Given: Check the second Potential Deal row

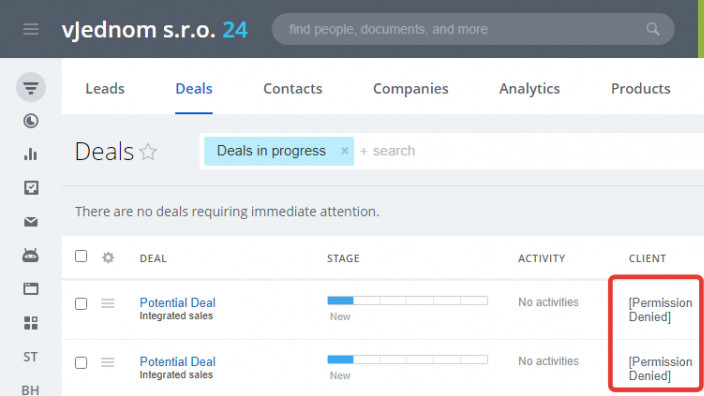Looking at the screenshot, I should [x=81, y=363].
